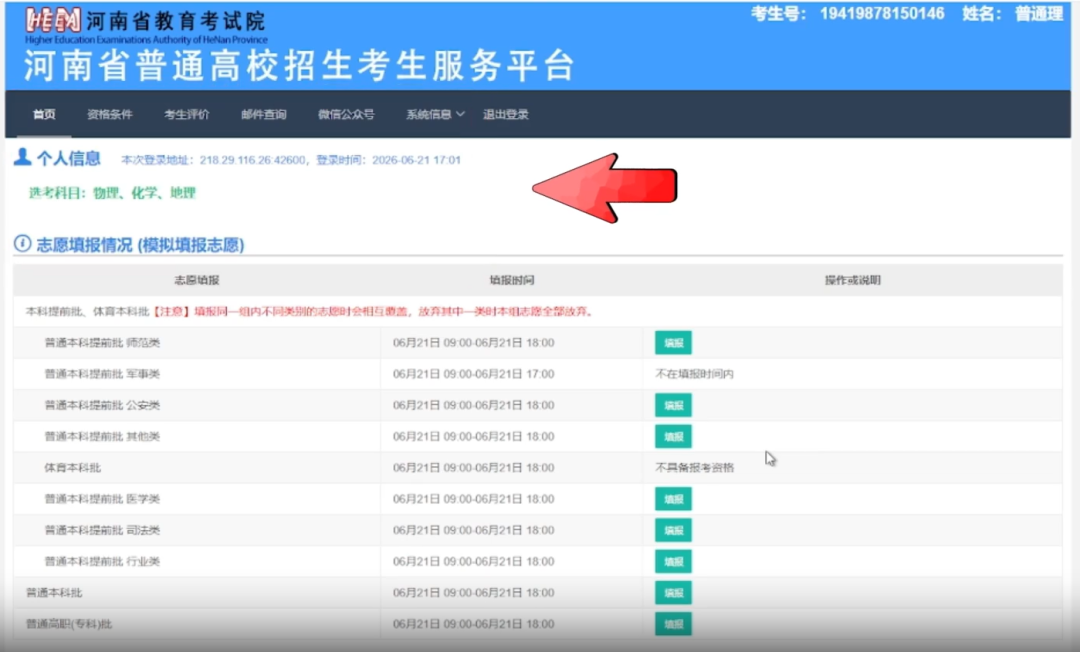
Task: Click the 军事类 time ending 17:00
Action: 473,374
